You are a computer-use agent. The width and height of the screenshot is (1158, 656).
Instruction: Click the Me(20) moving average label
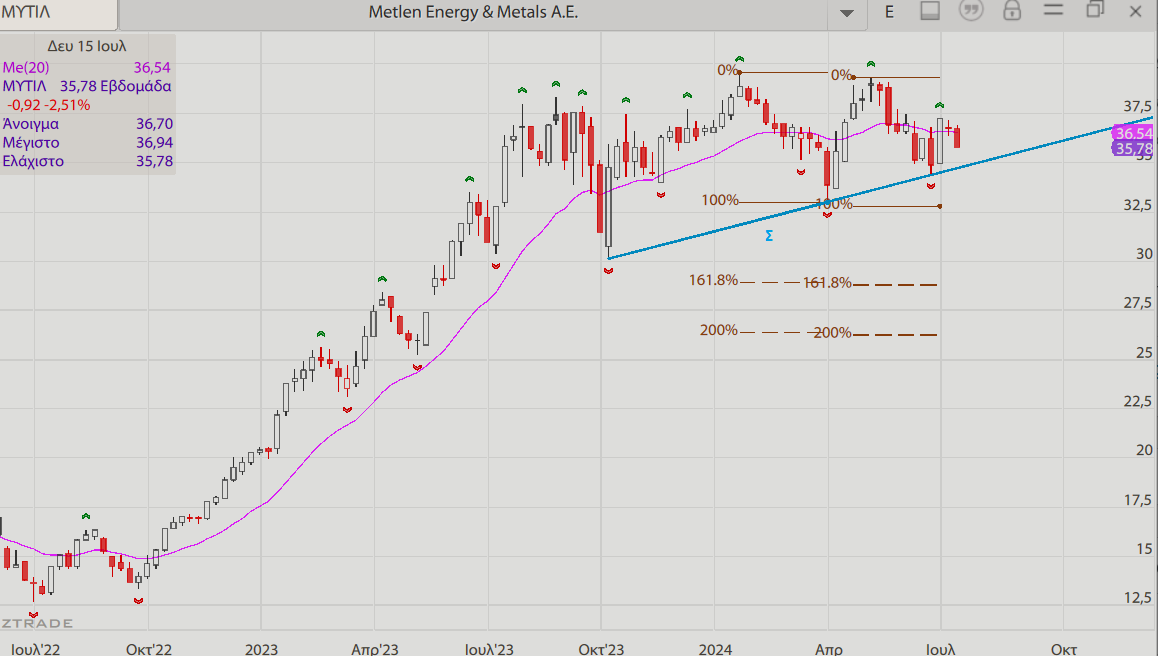(26, 67)
